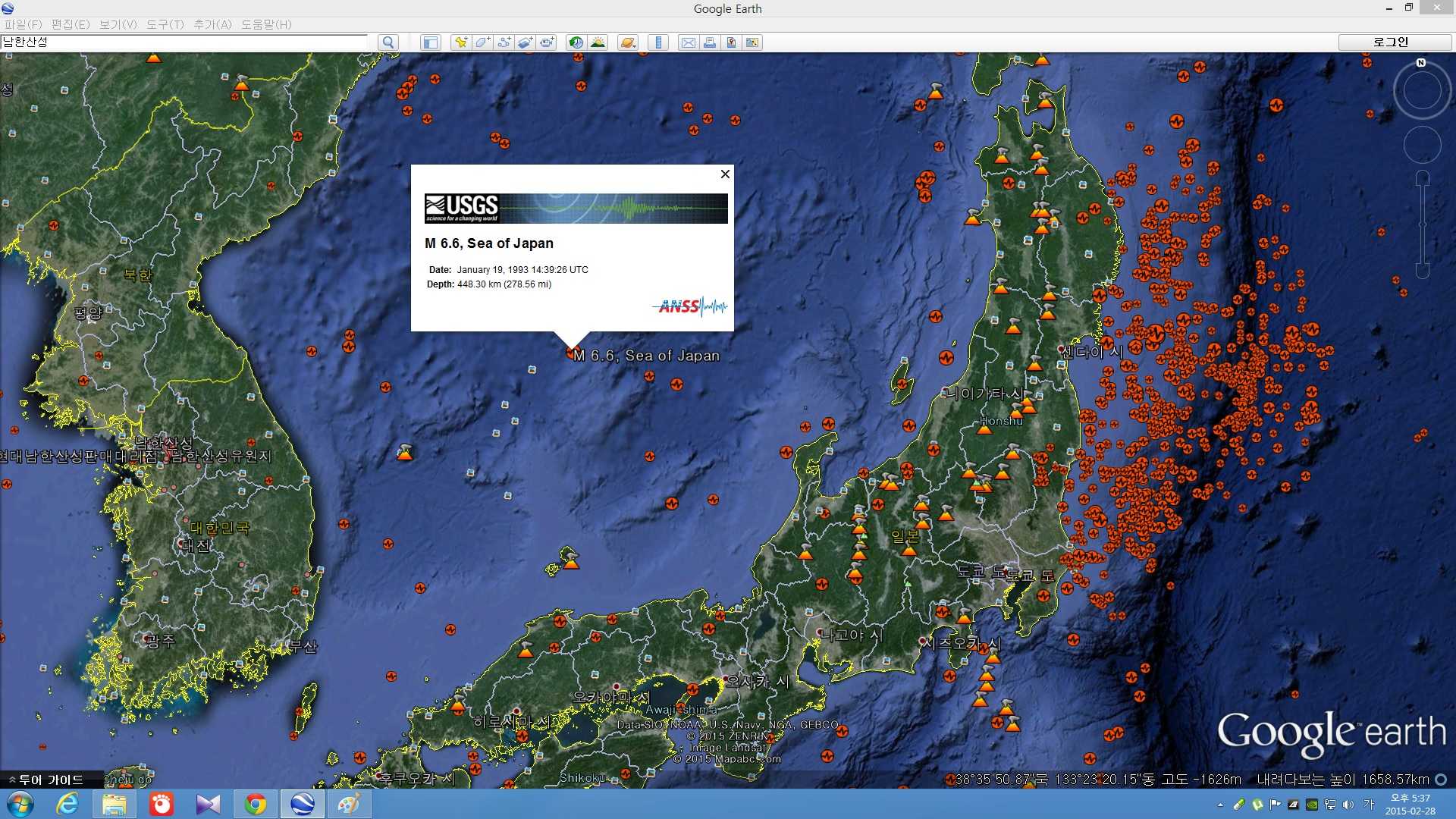Select the add path tool

click(x=504, y=42)
